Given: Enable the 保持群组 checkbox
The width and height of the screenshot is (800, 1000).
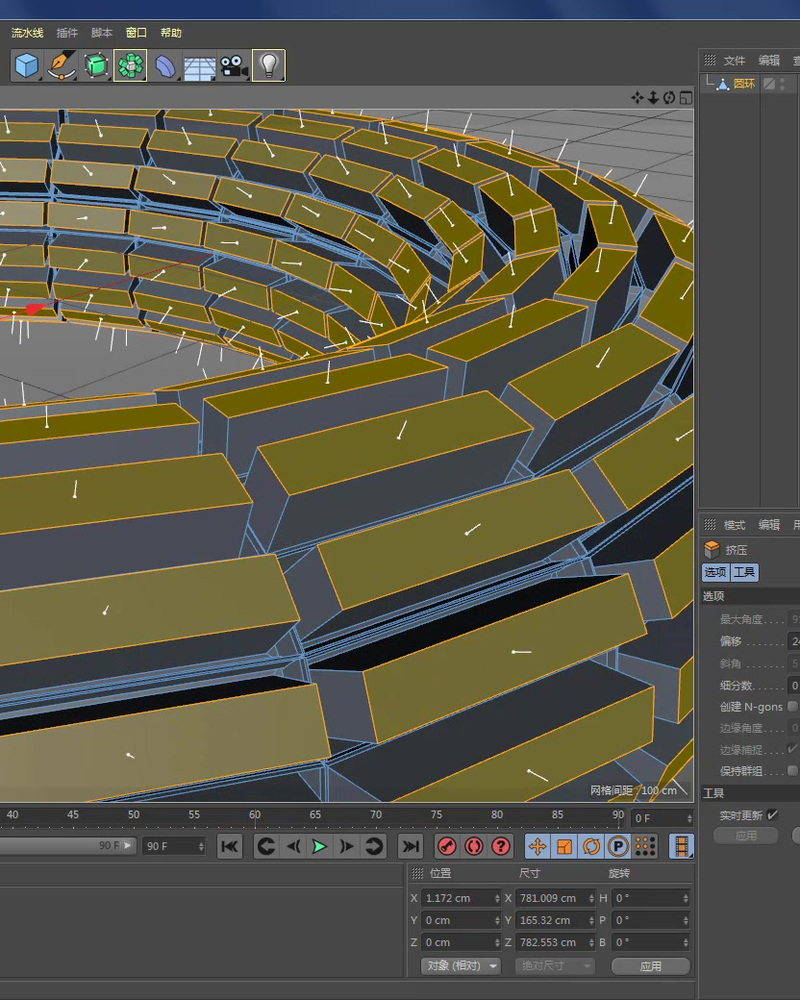Looking at the screenshot, I should (x=790, y=770).
